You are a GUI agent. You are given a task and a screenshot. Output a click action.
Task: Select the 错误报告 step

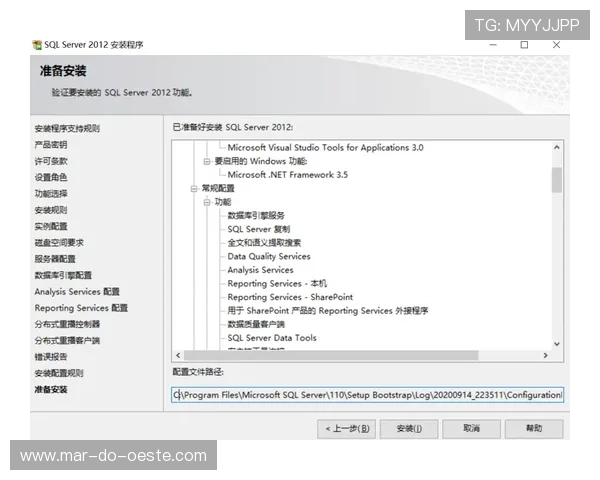(x=51, y=357)
